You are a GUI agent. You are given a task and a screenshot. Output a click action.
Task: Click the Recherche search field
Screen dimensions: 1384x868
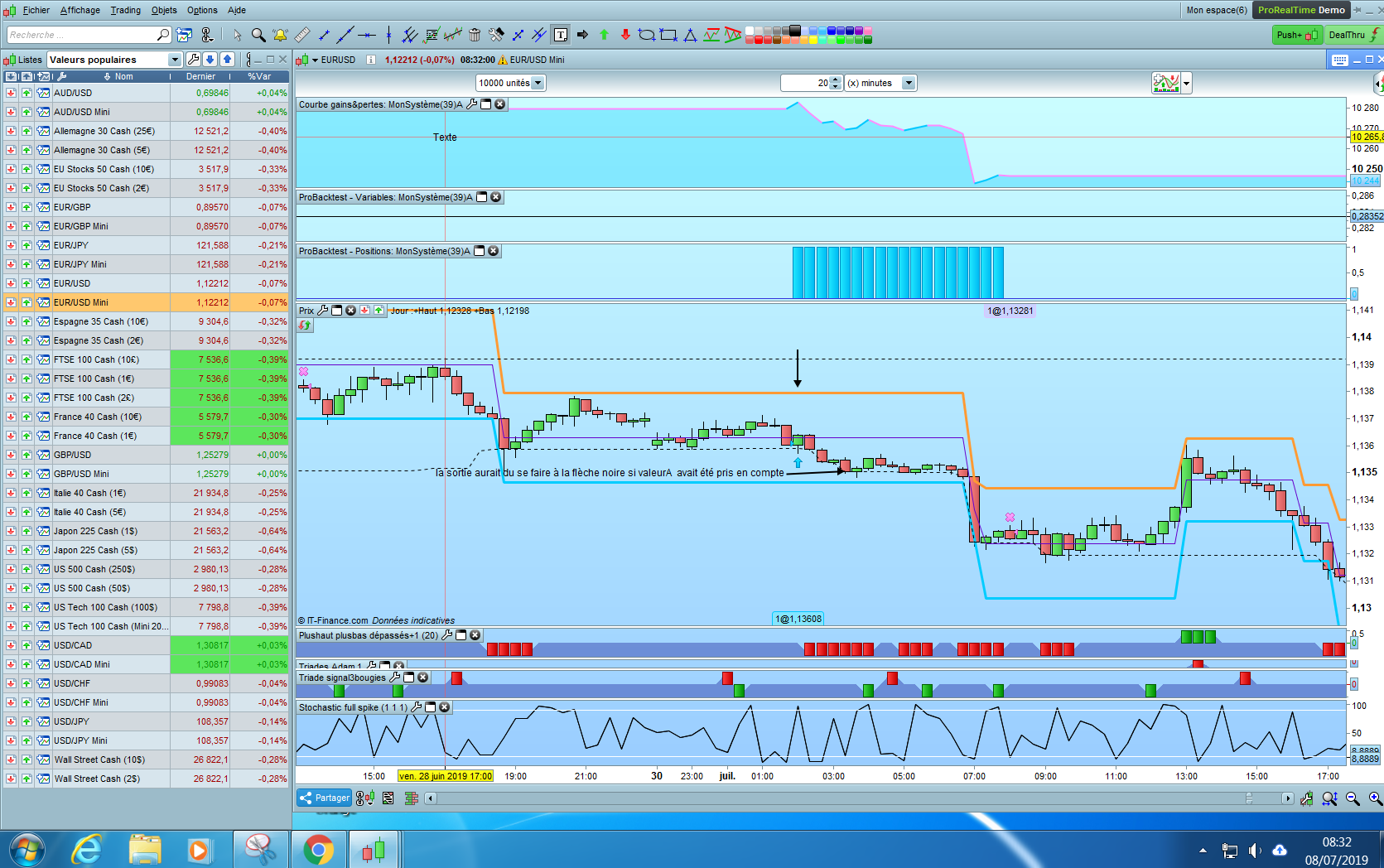click(x=89, y=35)
